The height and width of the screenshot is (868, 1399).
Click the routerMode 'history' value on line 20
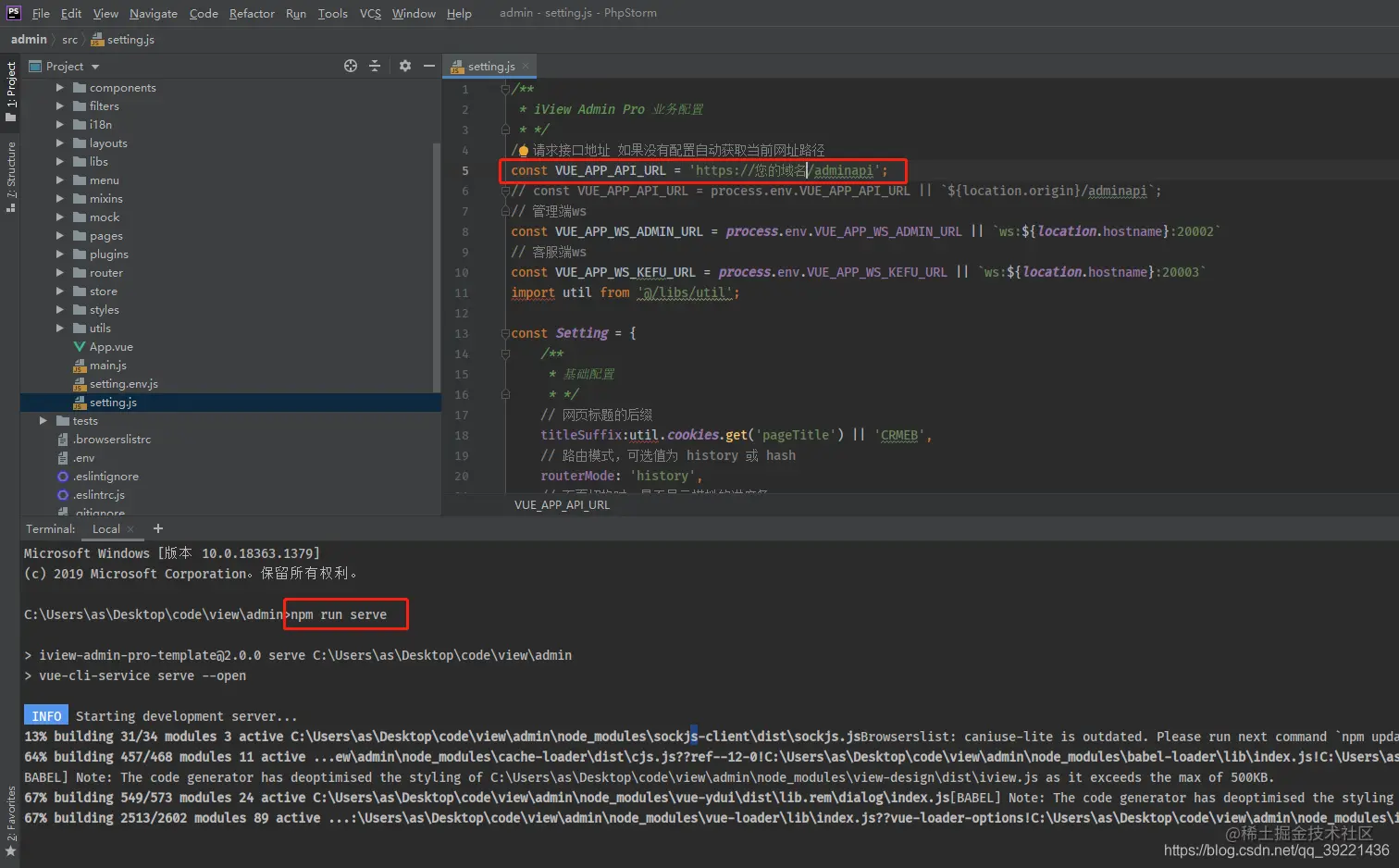coord(662,476)
